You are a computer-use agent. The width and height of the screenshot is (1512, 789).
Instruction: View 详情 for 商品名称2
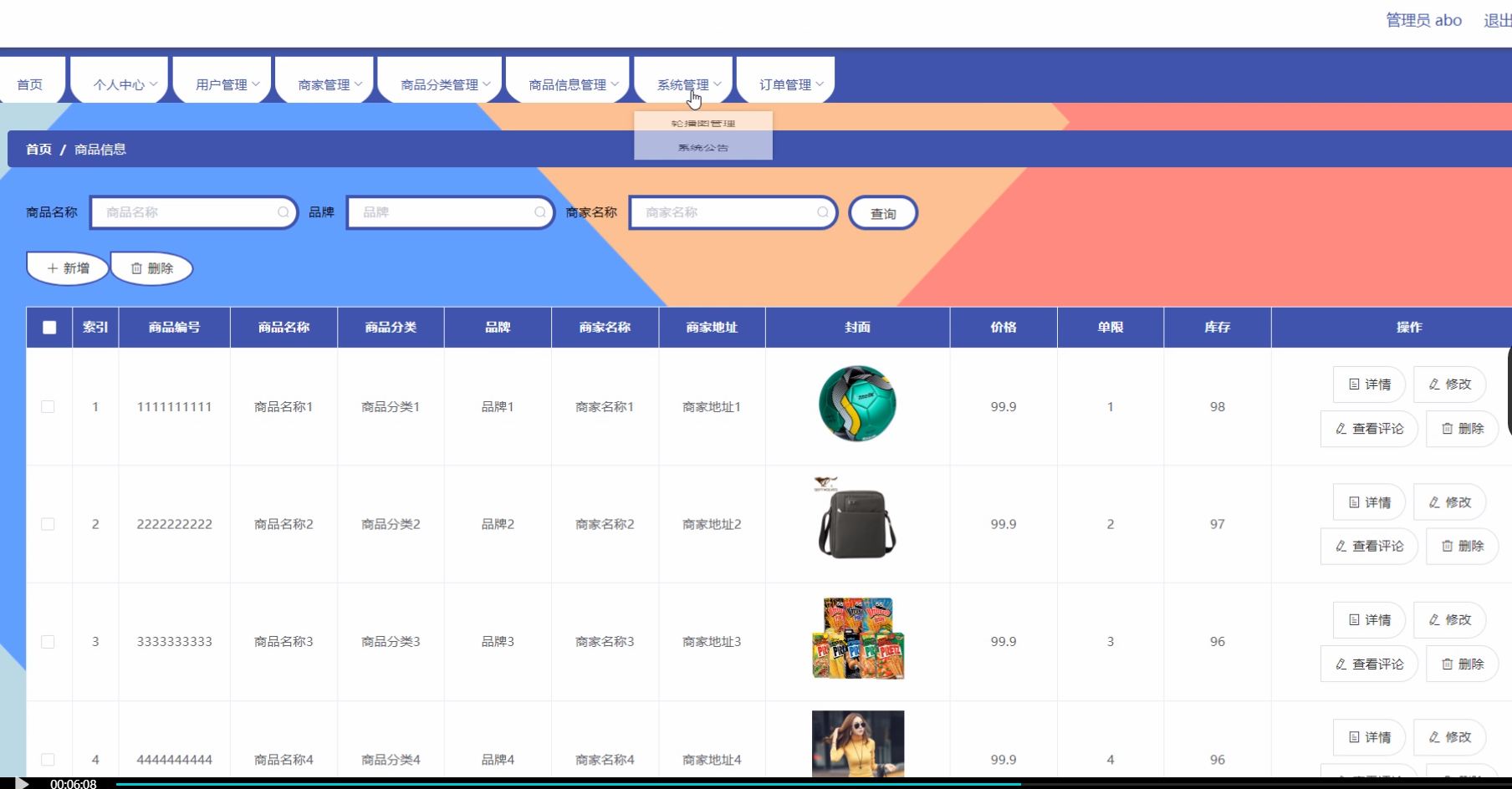1369,502
